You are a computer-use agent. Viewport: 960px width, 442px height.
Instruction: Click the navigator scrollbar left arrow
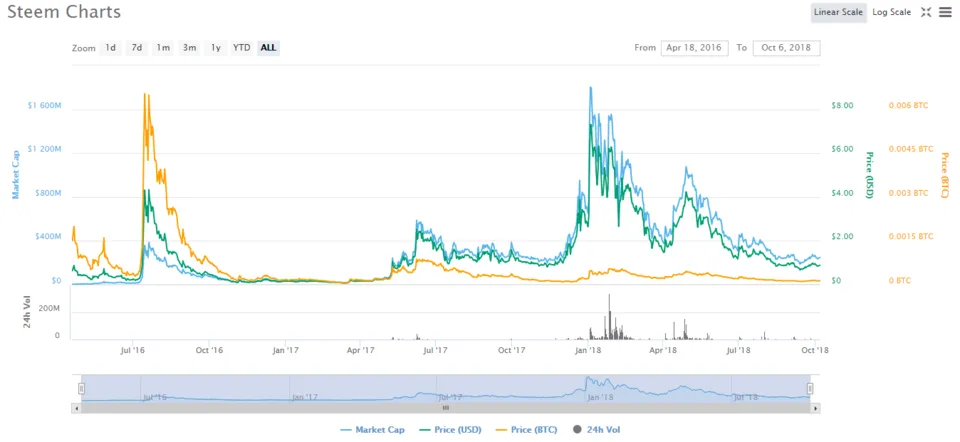click(76, 407)
